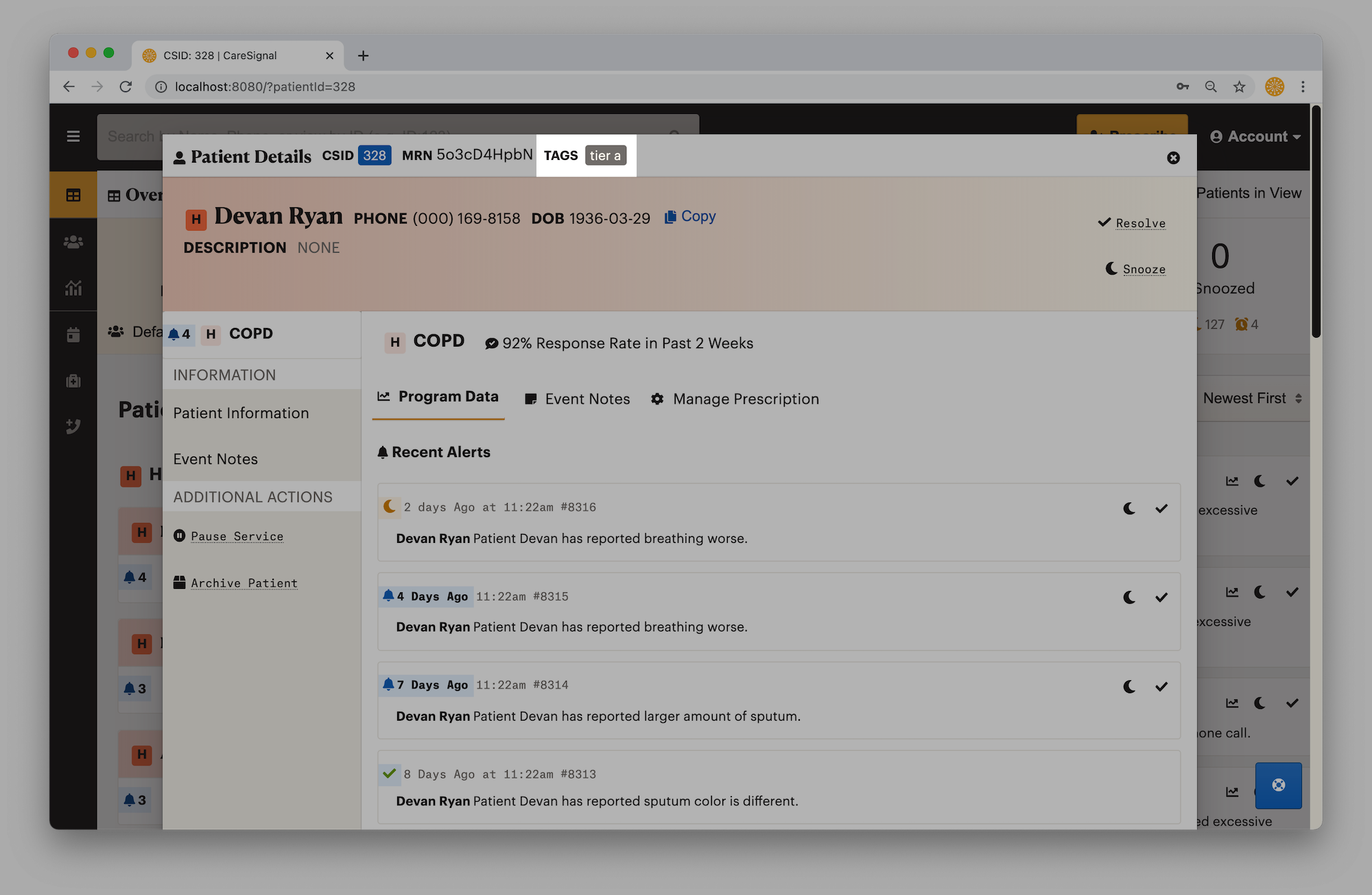Snooze alert #8315 with moon icon
1372x895 pixels.
(x=1129, y=598)
